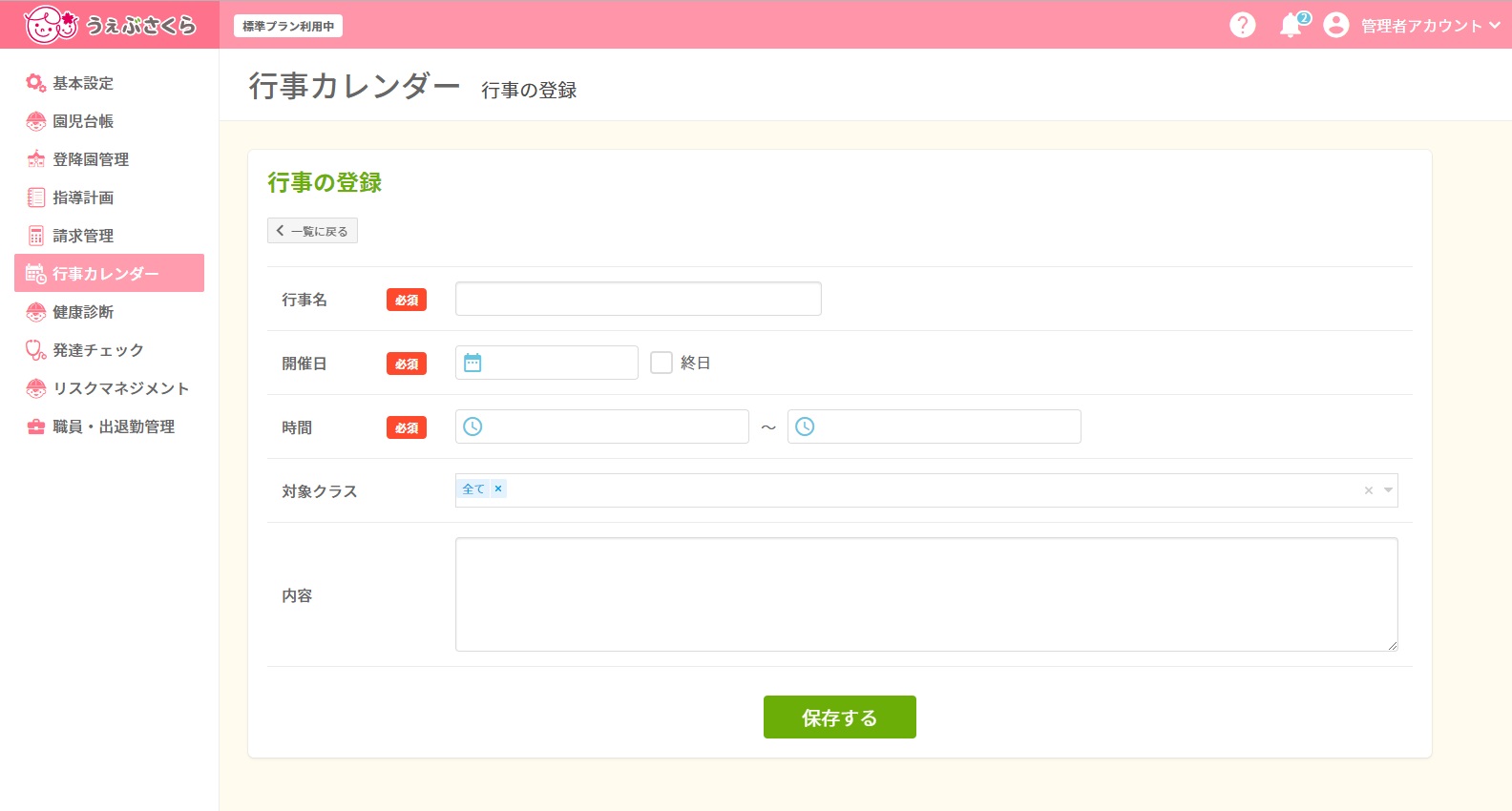The height and width of the screenshot is (811, 1512).
Task: Expand the 管理者アカウント dropdown
Action: pyautogui.click(x=1430, y=26)
